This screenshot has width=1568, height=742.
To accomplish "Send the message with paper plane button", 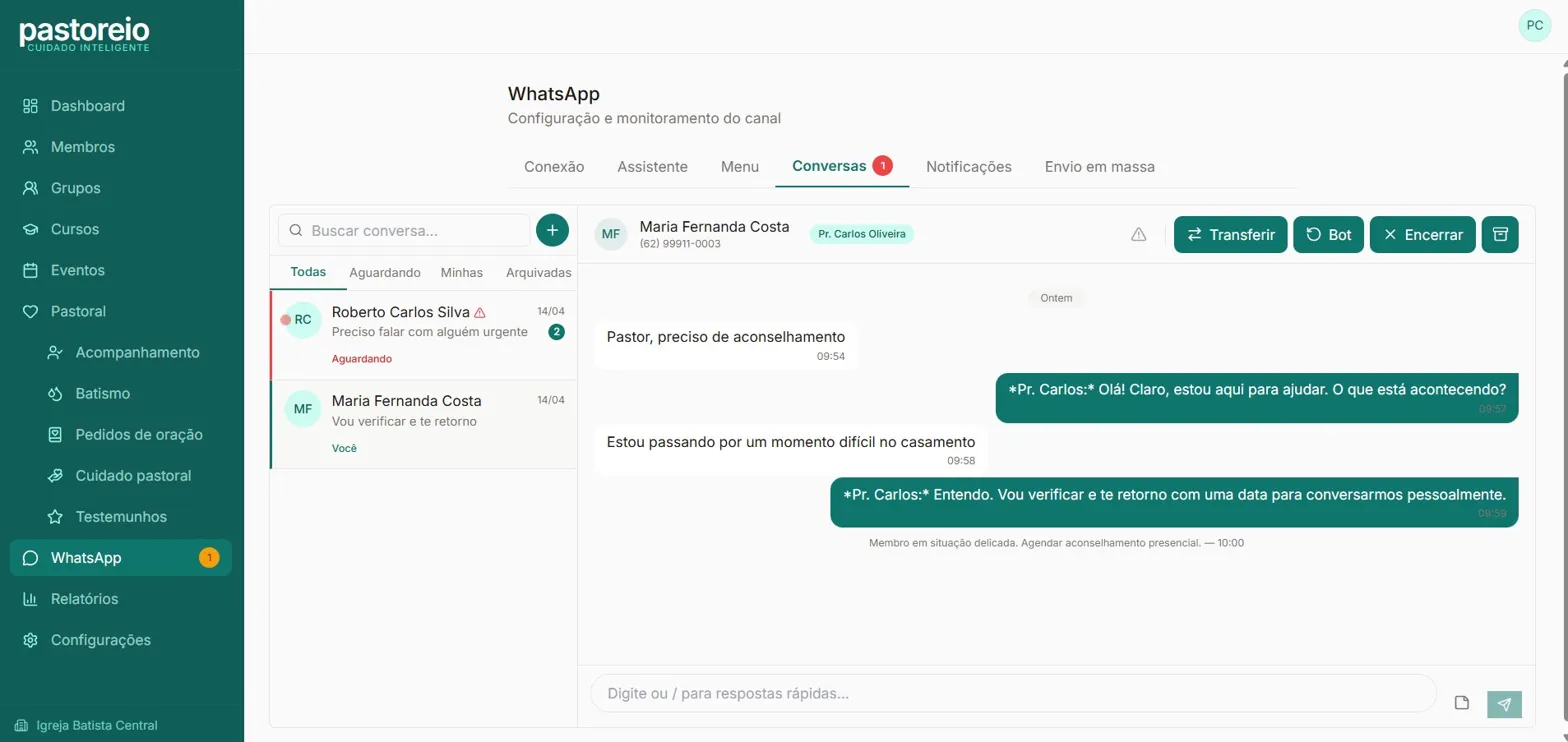I will click(x=1504, y=704).
